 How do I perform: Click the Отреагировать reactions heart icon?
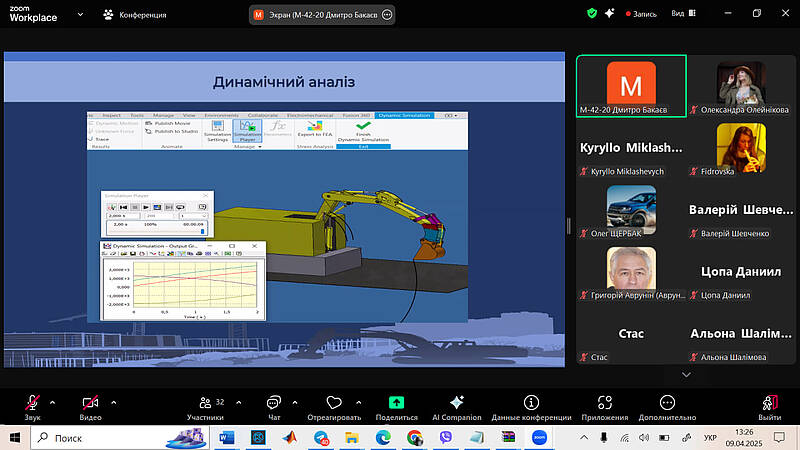(335, 404)
